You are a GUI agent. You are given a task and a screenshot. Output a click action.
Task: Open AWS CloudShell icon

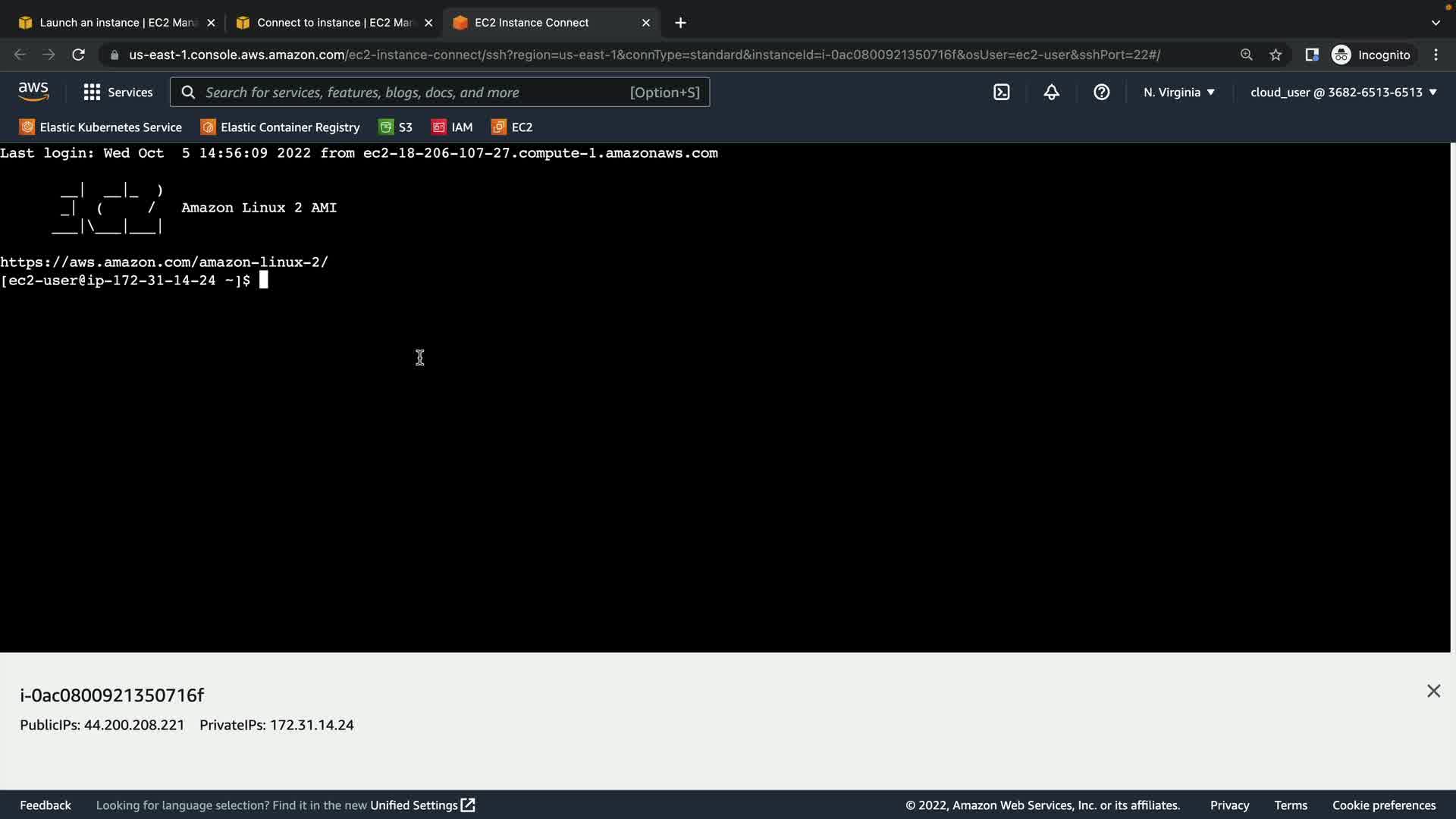pyautogui.click(x=1002, y=93)
